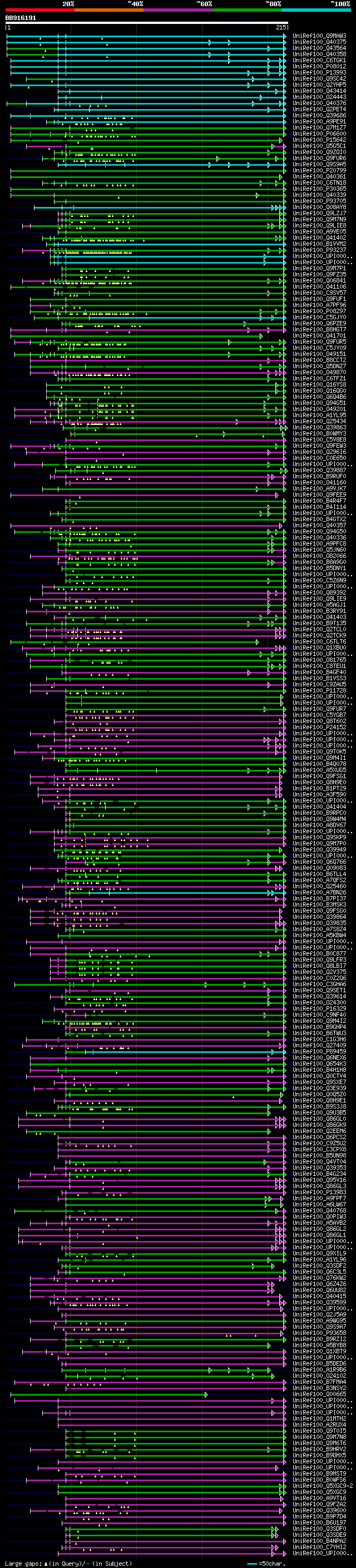This screenshot has height=1568, width=356.
Task: Open hit UniRef100_Q43564
Action: pos(319,48)
